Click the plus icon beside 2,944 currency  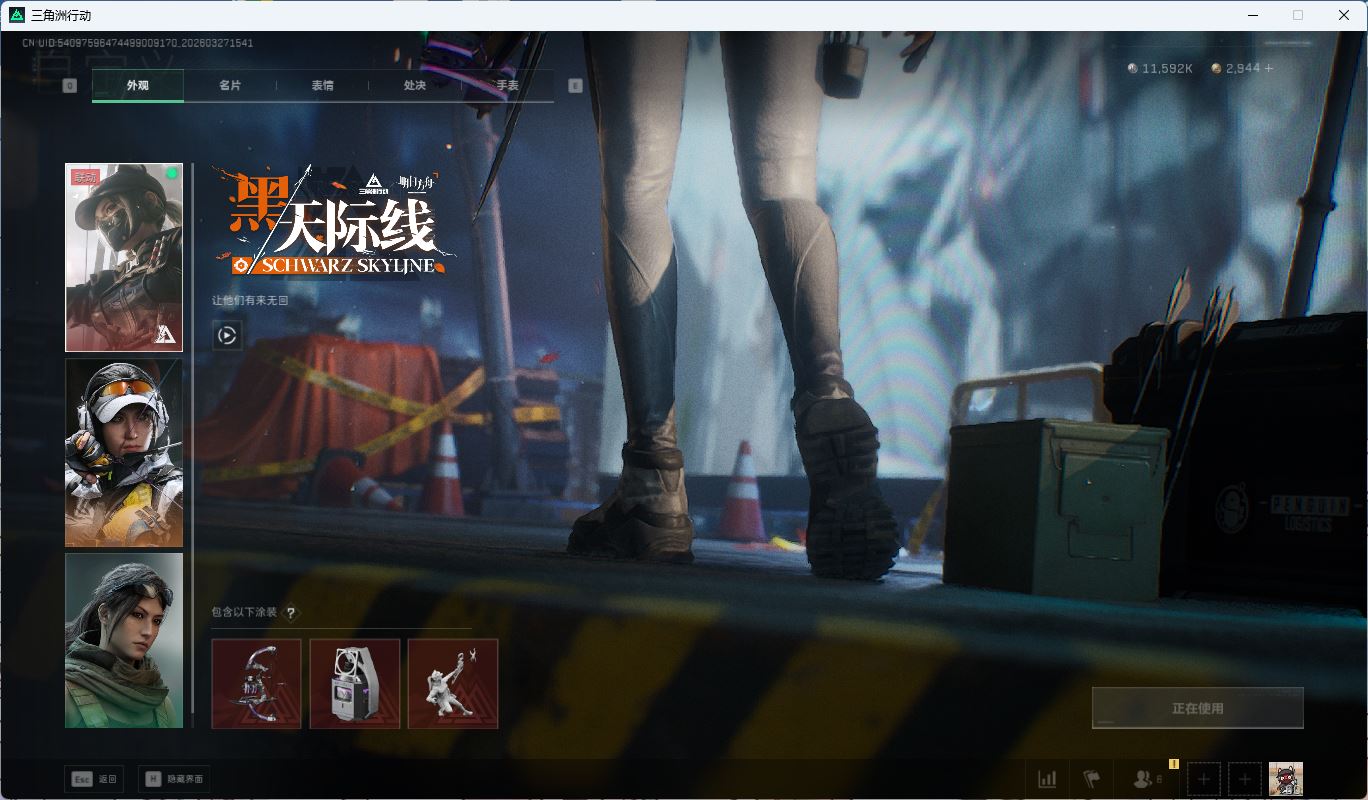coord(1269,68)
